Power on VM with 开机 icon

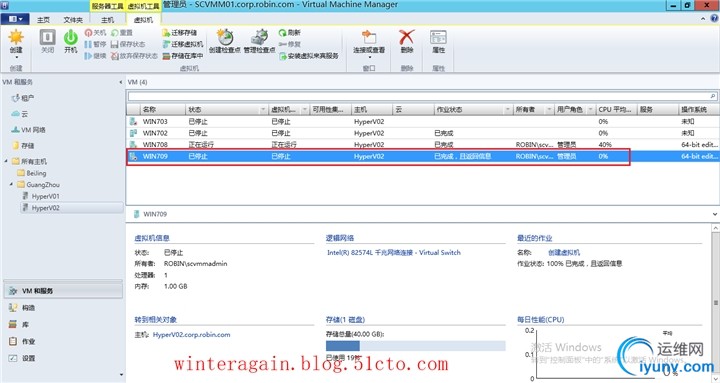71,38
